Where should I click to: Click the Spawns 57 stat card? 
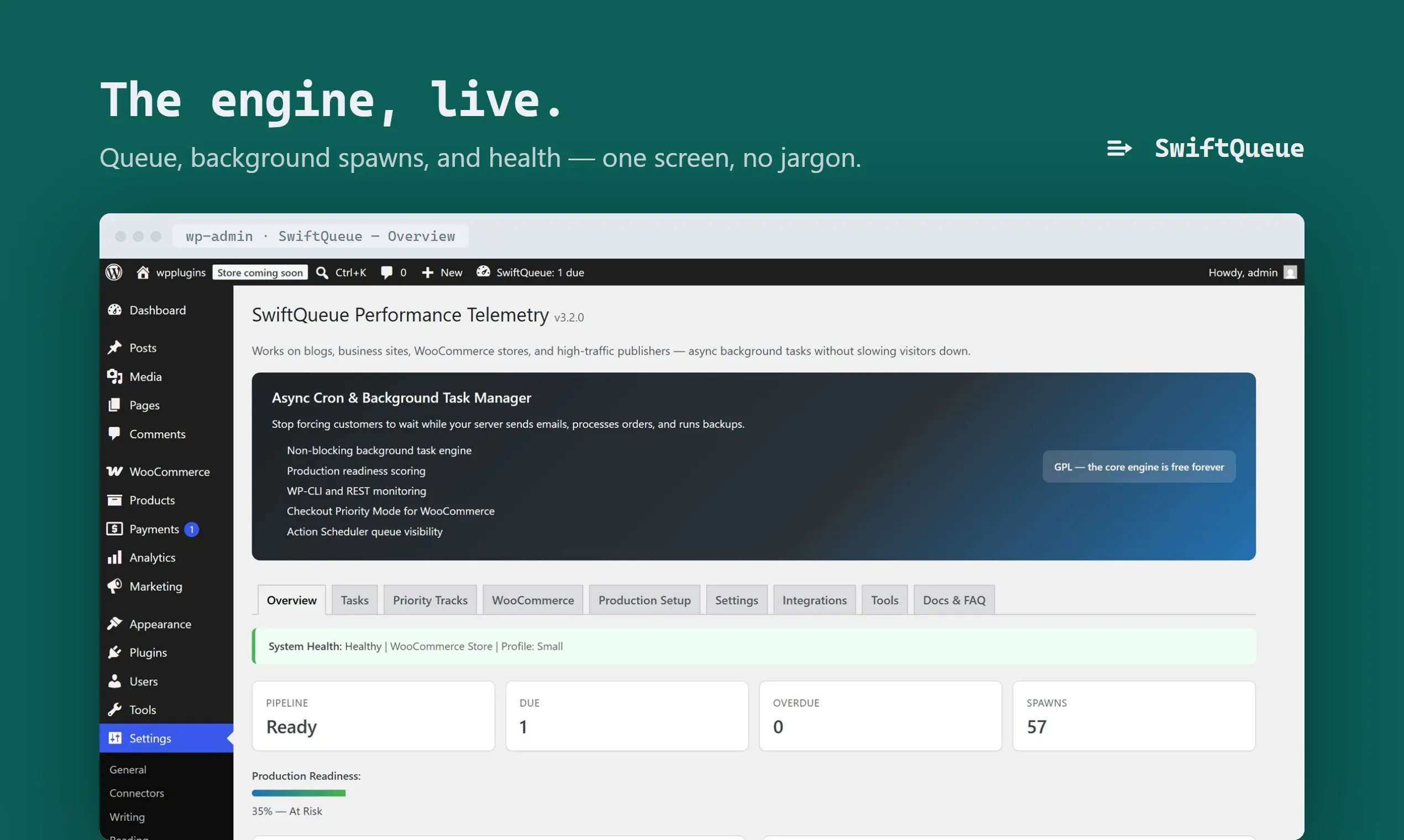[x=1134, y=716]
